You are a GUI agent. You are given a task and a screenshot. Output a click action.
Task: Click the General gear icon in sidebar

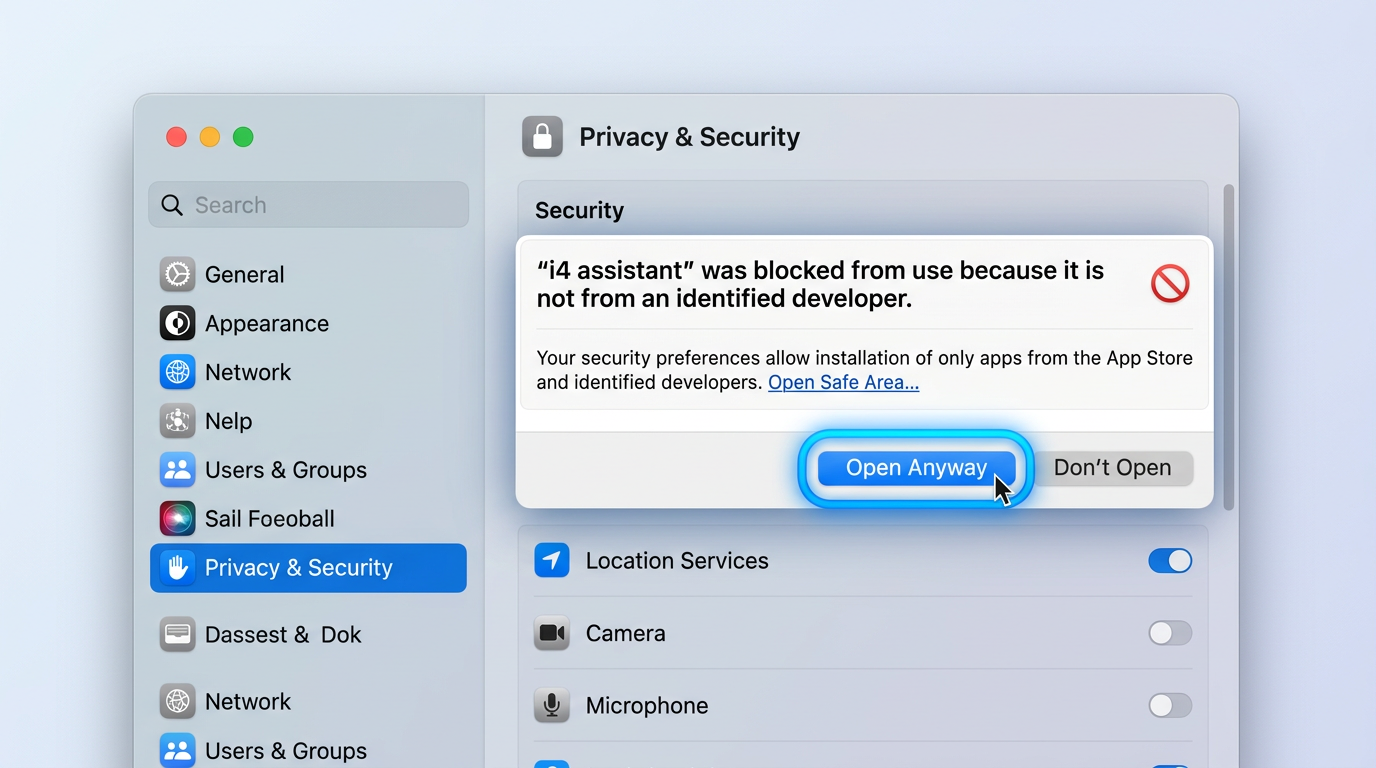[x=177, y=274]
